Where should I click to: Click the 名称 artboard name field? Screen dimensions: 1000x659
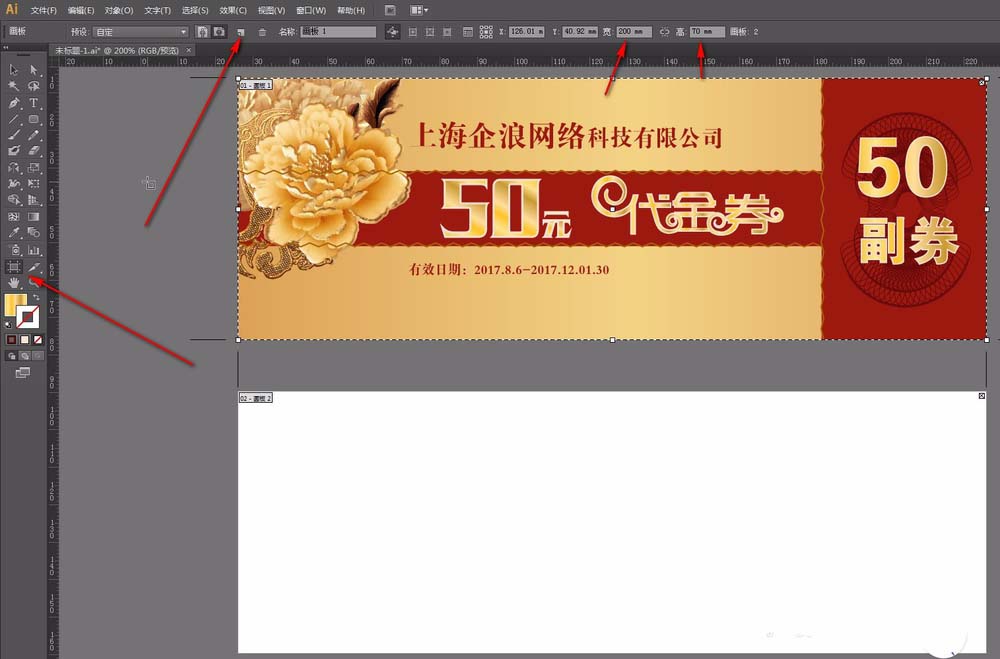[x=338, y=32]
